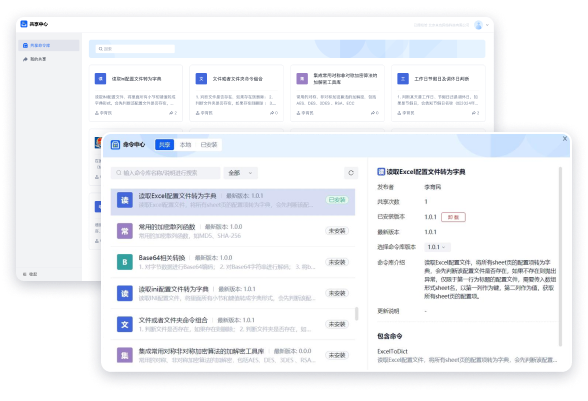Click the publisher icon on 读取ini card

pos(97,113)
